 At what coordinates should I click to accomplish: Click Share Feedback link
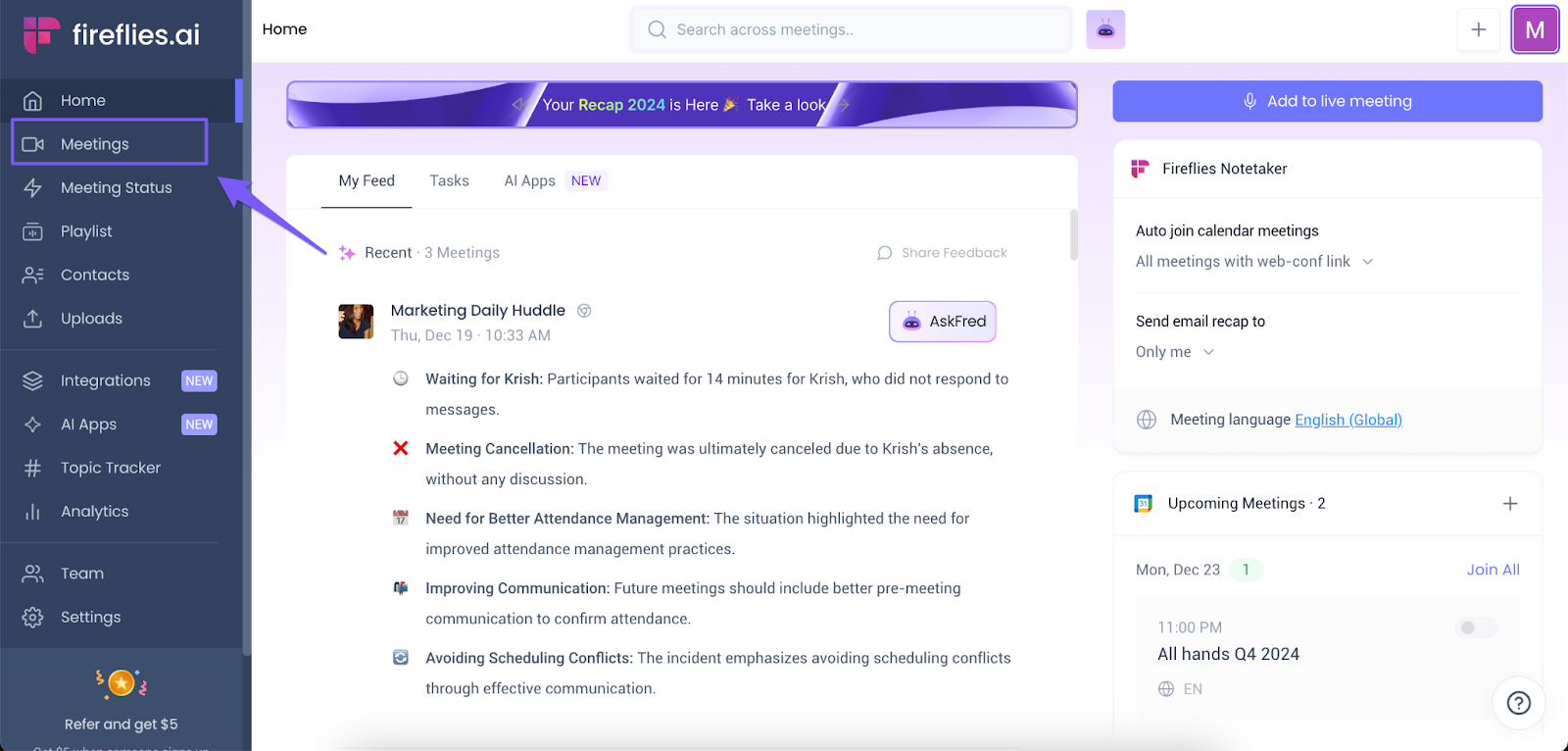[x=942, y=253]
